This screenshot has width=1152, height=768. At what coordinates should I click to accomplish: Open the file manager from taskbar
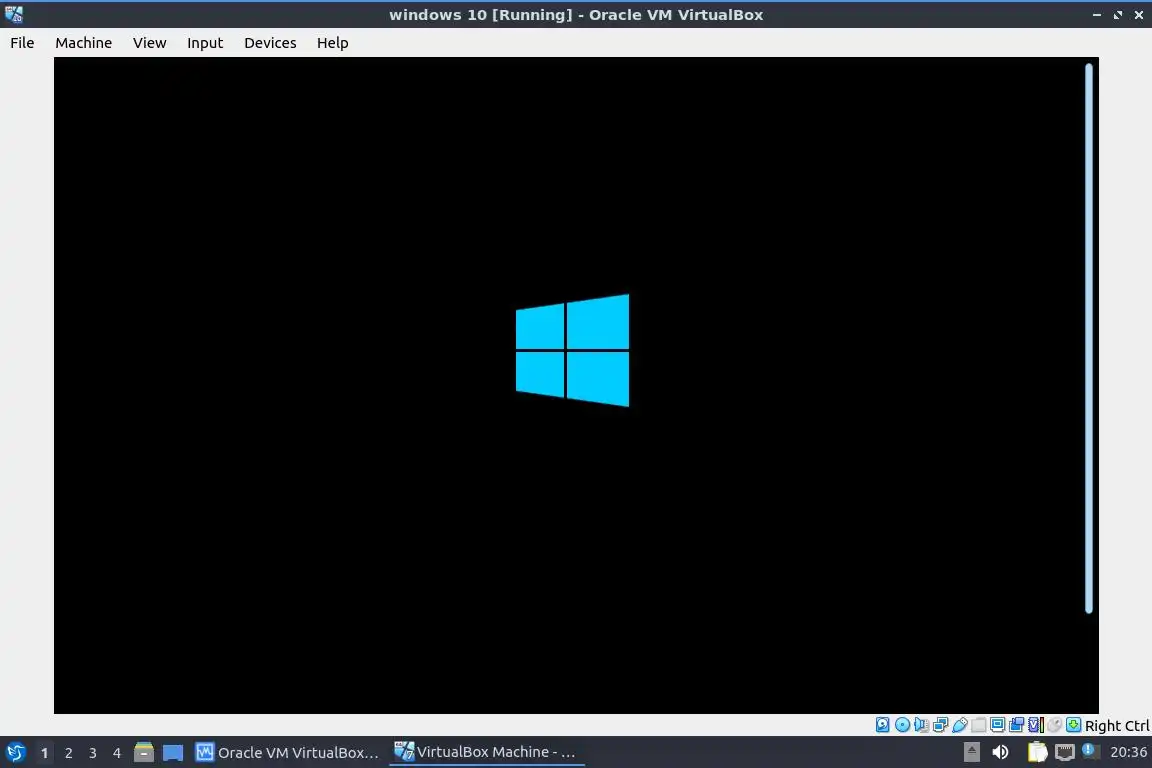click(x=144, y=752)
